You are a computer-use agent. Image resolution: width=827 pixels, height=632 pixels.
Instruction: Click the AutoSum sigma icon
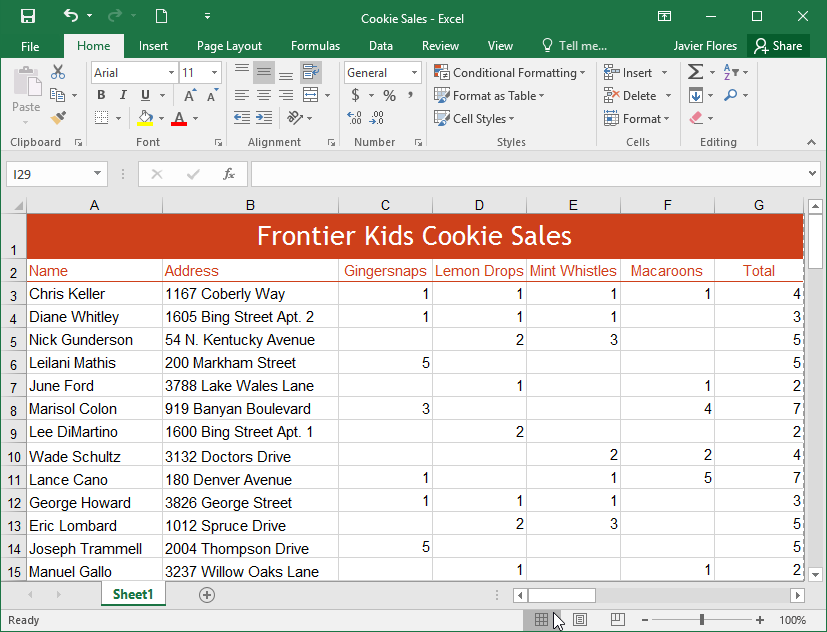coord(695,73)
